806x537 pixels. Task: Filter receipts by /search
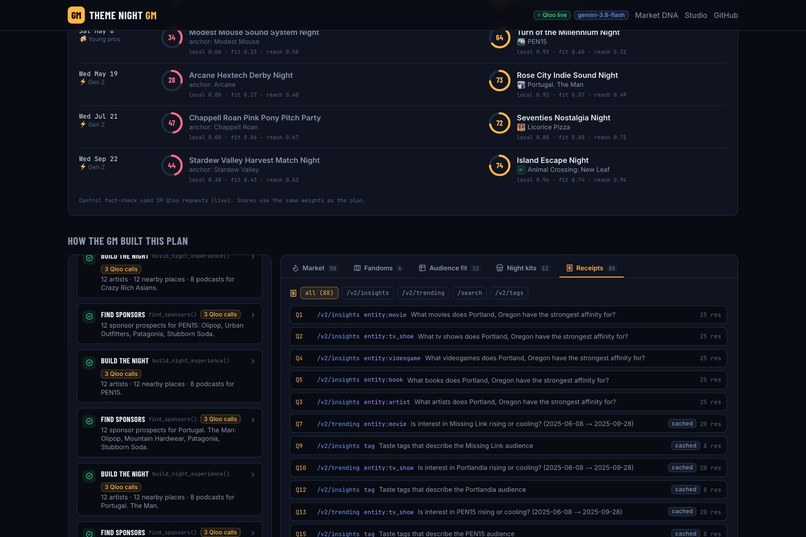tap(470, 293)
